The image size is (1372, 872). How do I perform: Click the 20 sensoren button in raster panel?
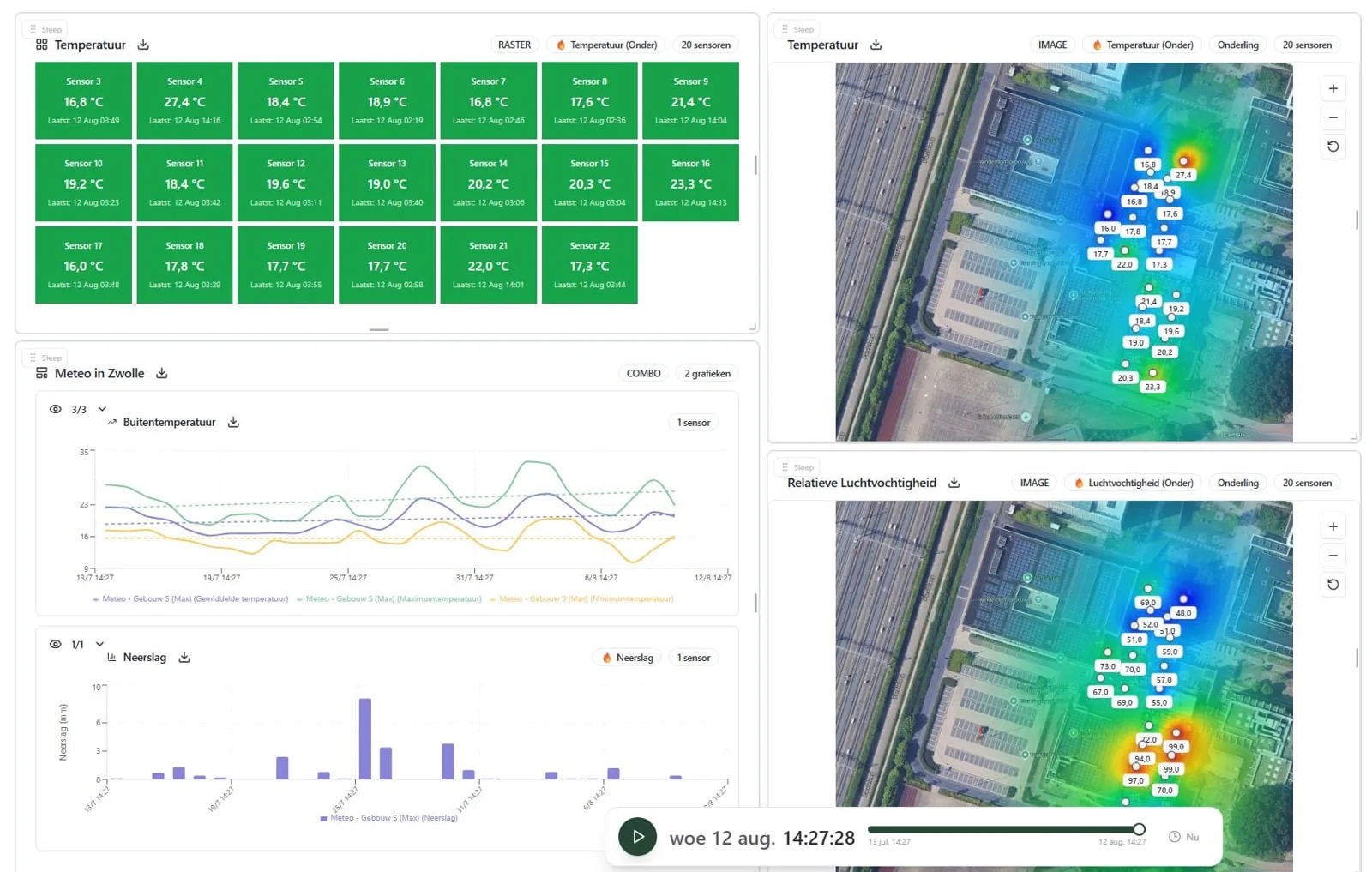pos(706,45)
